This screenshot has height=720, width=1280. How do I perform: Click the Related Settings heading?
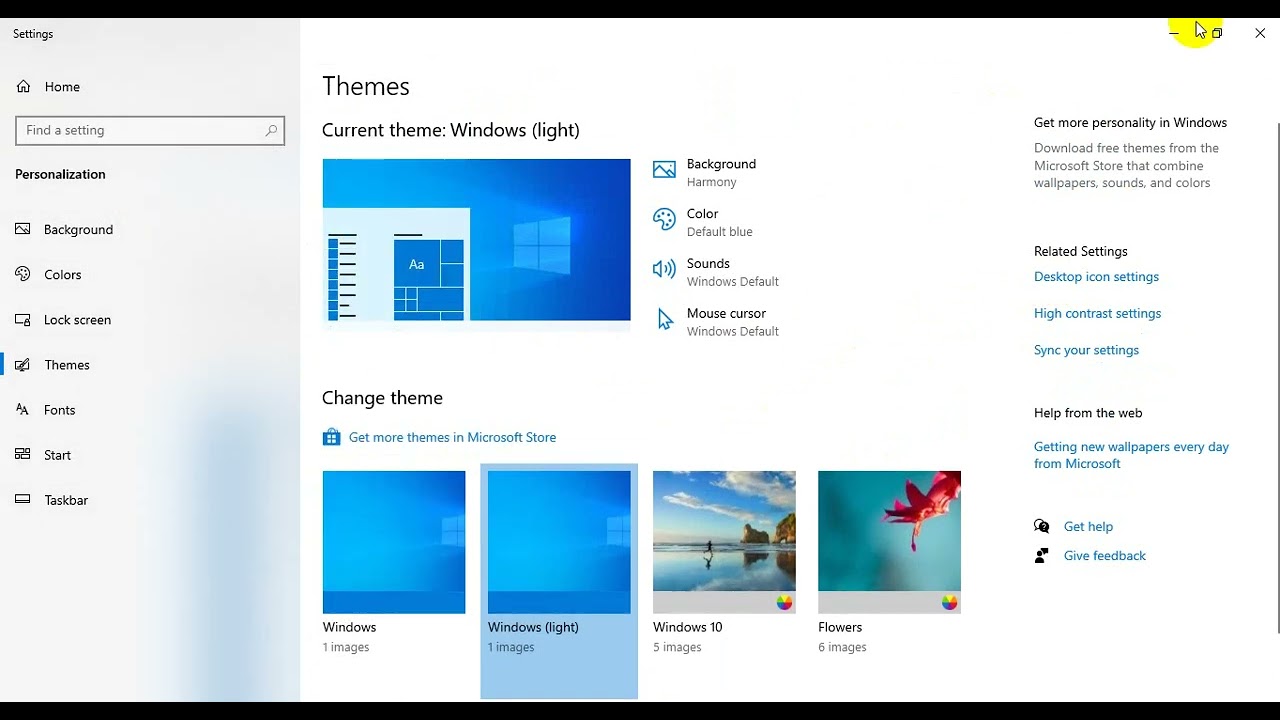pyautogui.click(x=1081, y=251)
